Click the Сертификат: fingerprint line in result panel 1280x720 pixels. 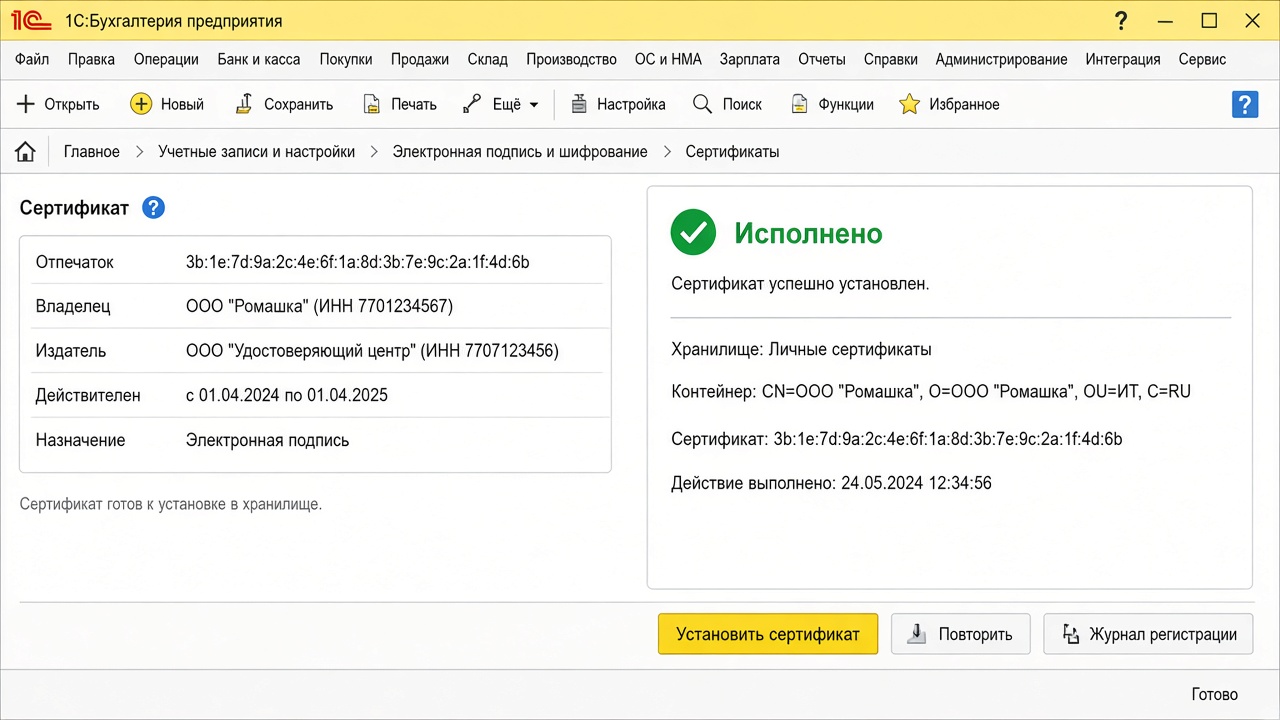click(897, 439)
